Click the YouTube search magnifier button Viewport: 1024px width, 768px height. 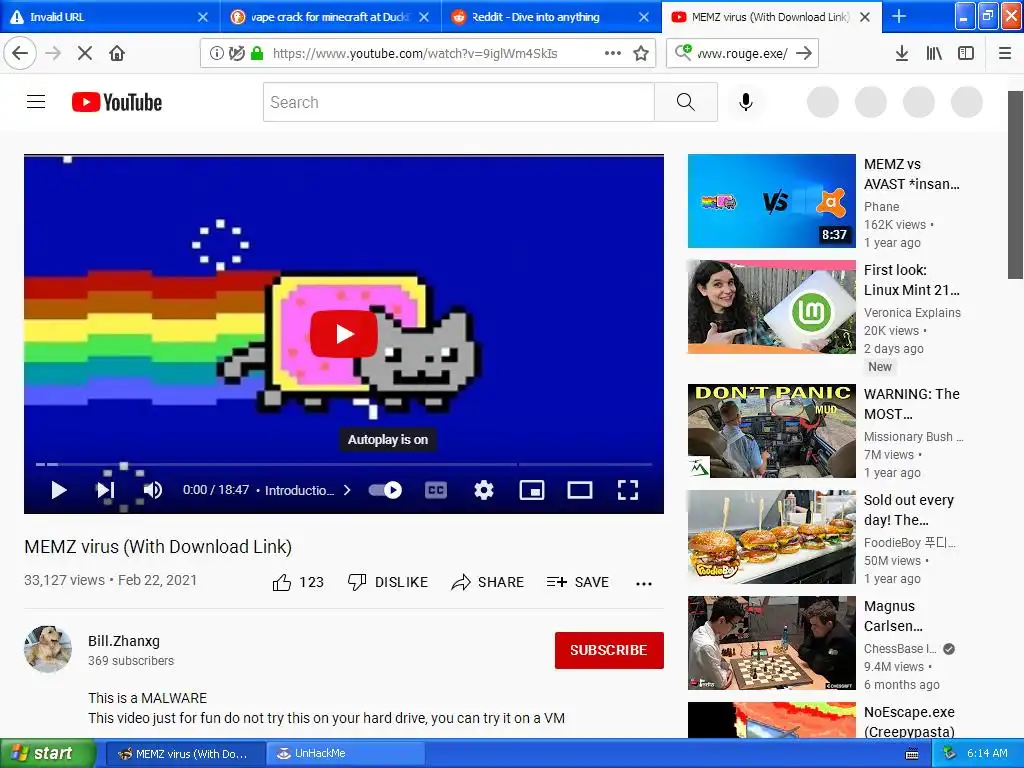pyautogui.click(x=686, y=102)
